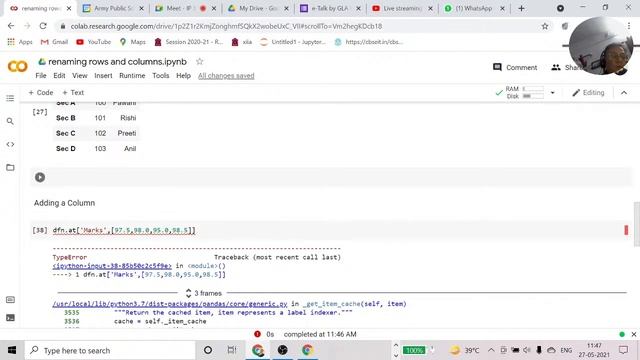Switch to the Army Public School tab
Screen dimensions: 640x360
point(113,8)
